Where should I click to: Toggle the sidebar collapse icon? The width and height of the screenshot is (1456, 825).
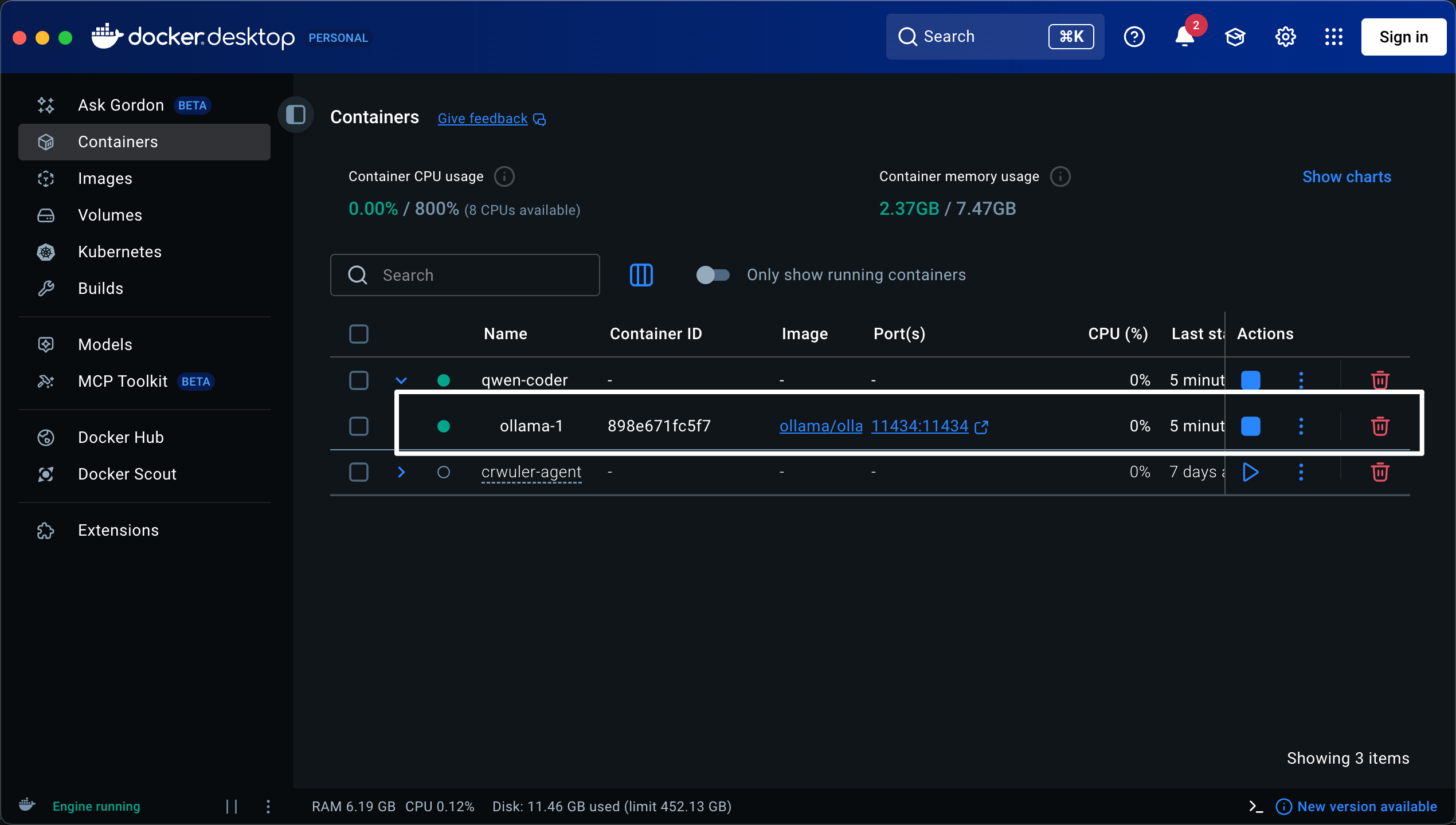296,115
